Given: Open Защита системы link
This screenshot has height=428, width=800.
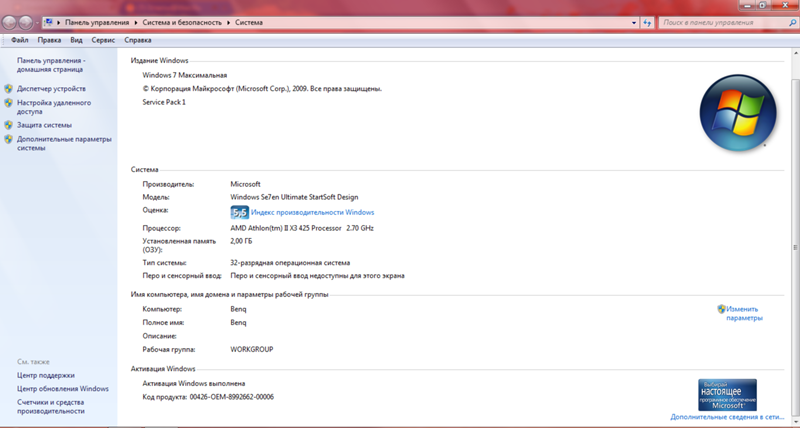Looking at the screenshot, I should click(x=44, y=125).
